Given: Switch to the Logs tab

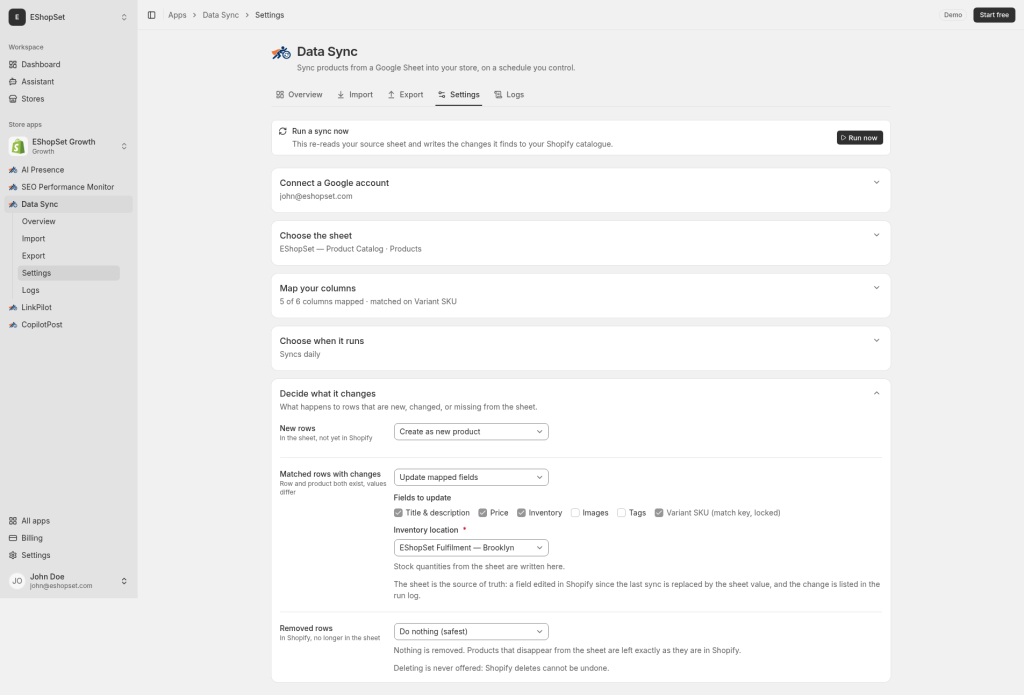Looking at the screenshot, I should [x=509, y=95].
